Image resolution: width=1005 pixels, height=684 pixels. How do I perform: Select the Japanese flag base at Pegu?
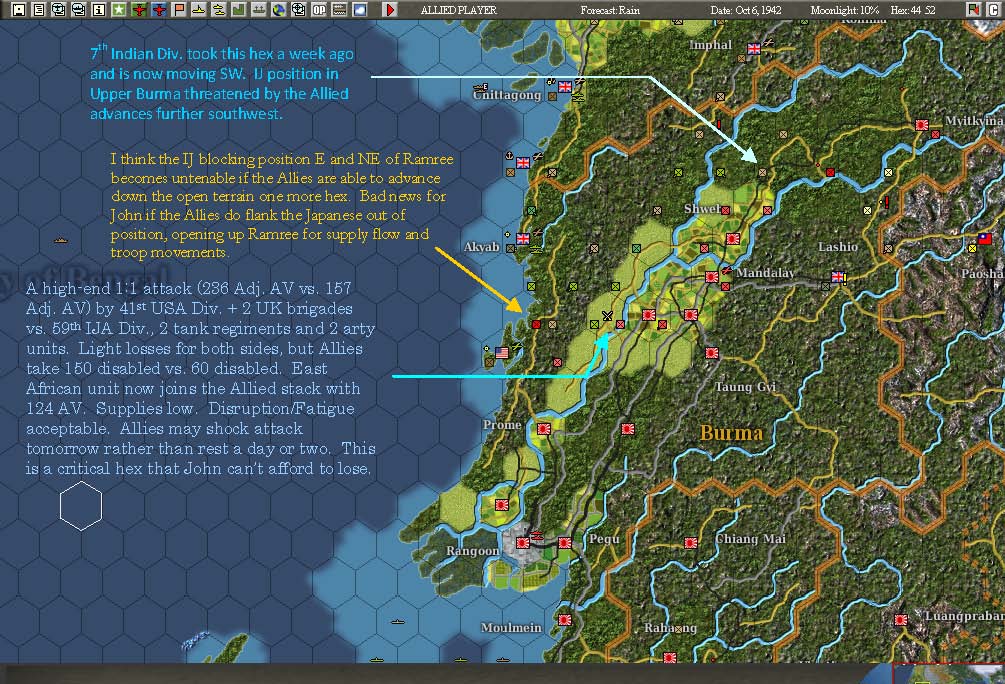point(565,543)
